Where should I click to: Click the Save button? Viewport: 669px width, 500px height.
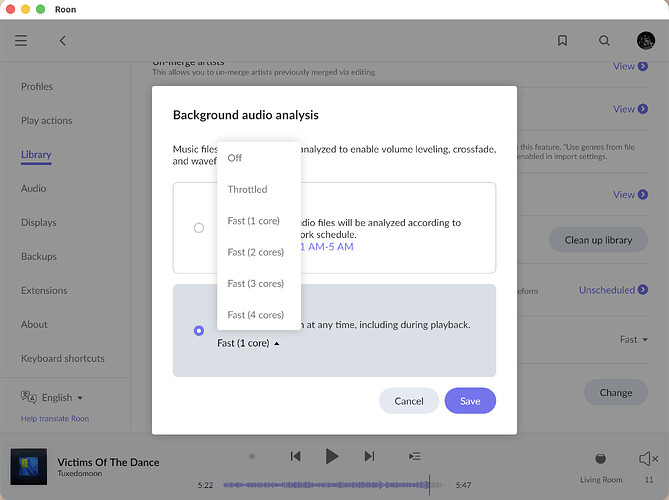470,401
